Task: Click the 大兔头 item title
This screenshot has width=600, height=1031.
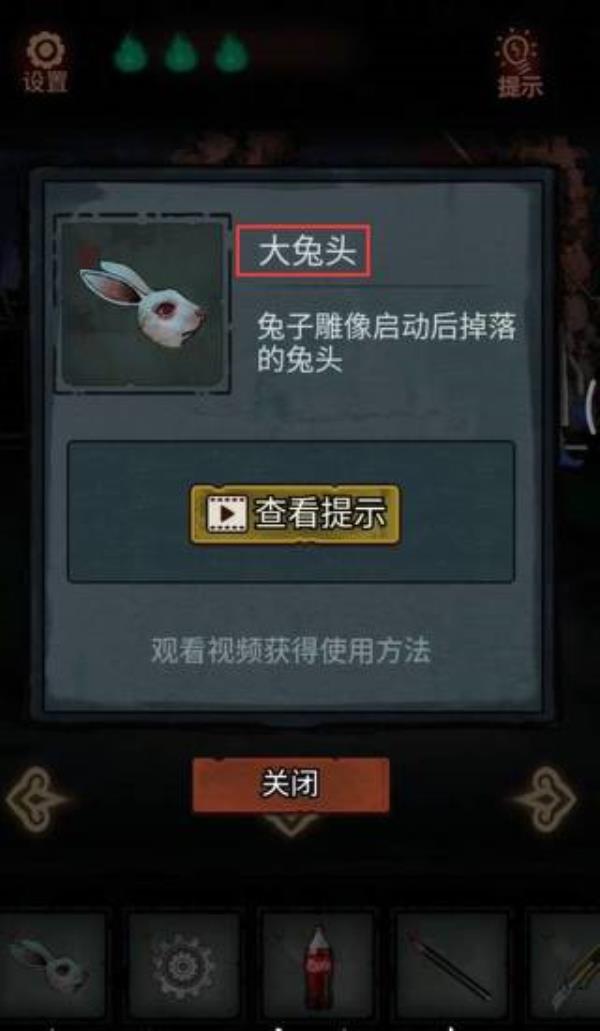Action: tap(304, 251)
